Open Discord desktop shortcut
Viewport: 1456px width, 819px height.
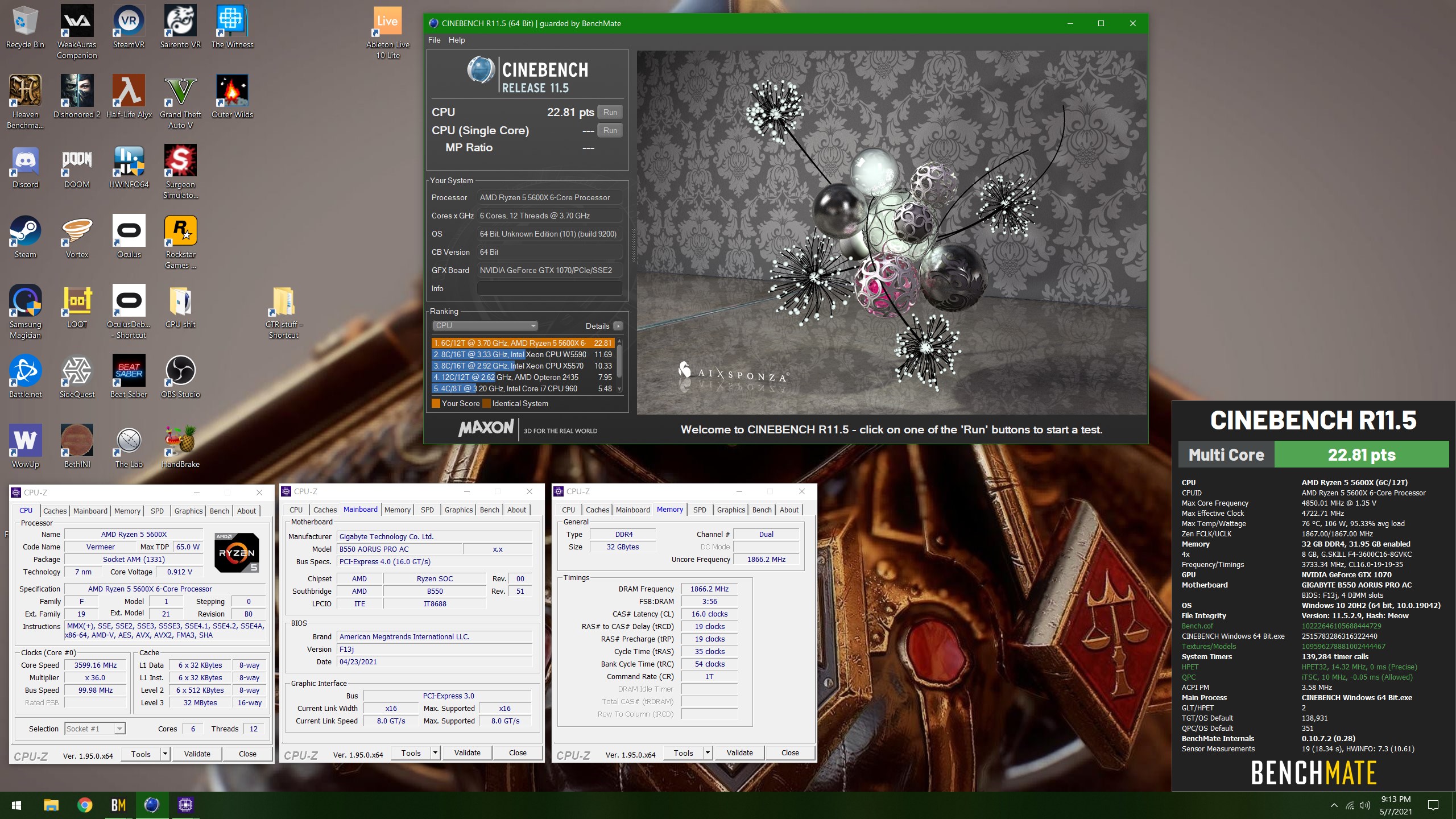(25, 167)
